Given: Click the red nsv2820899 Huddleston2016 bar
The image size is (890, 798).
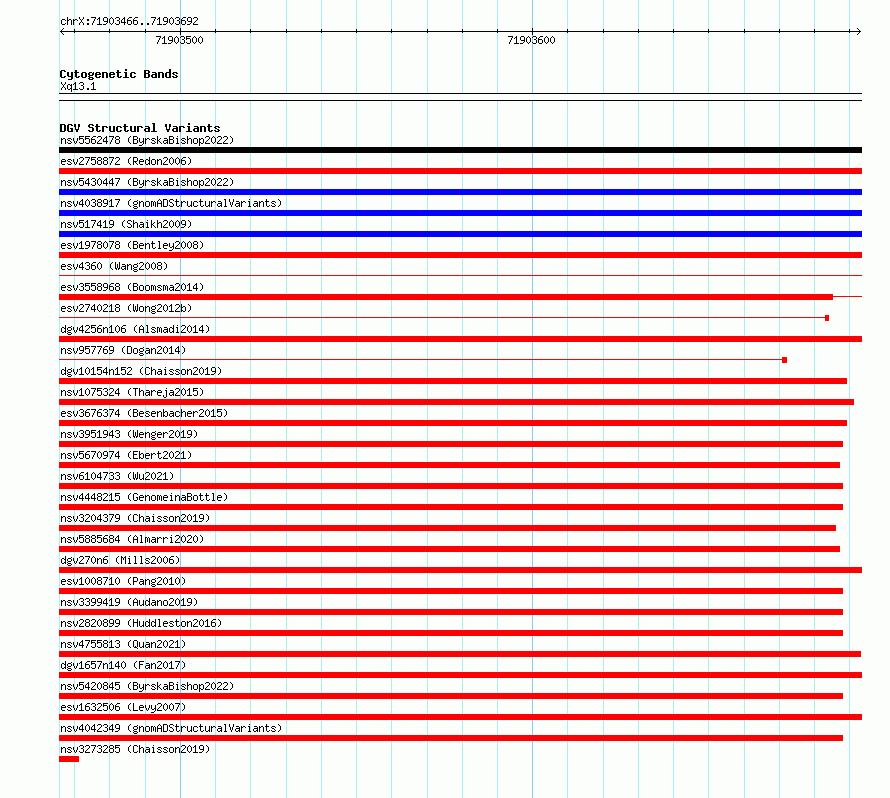Looking at the screenshot, I should (x=451, y=633).
